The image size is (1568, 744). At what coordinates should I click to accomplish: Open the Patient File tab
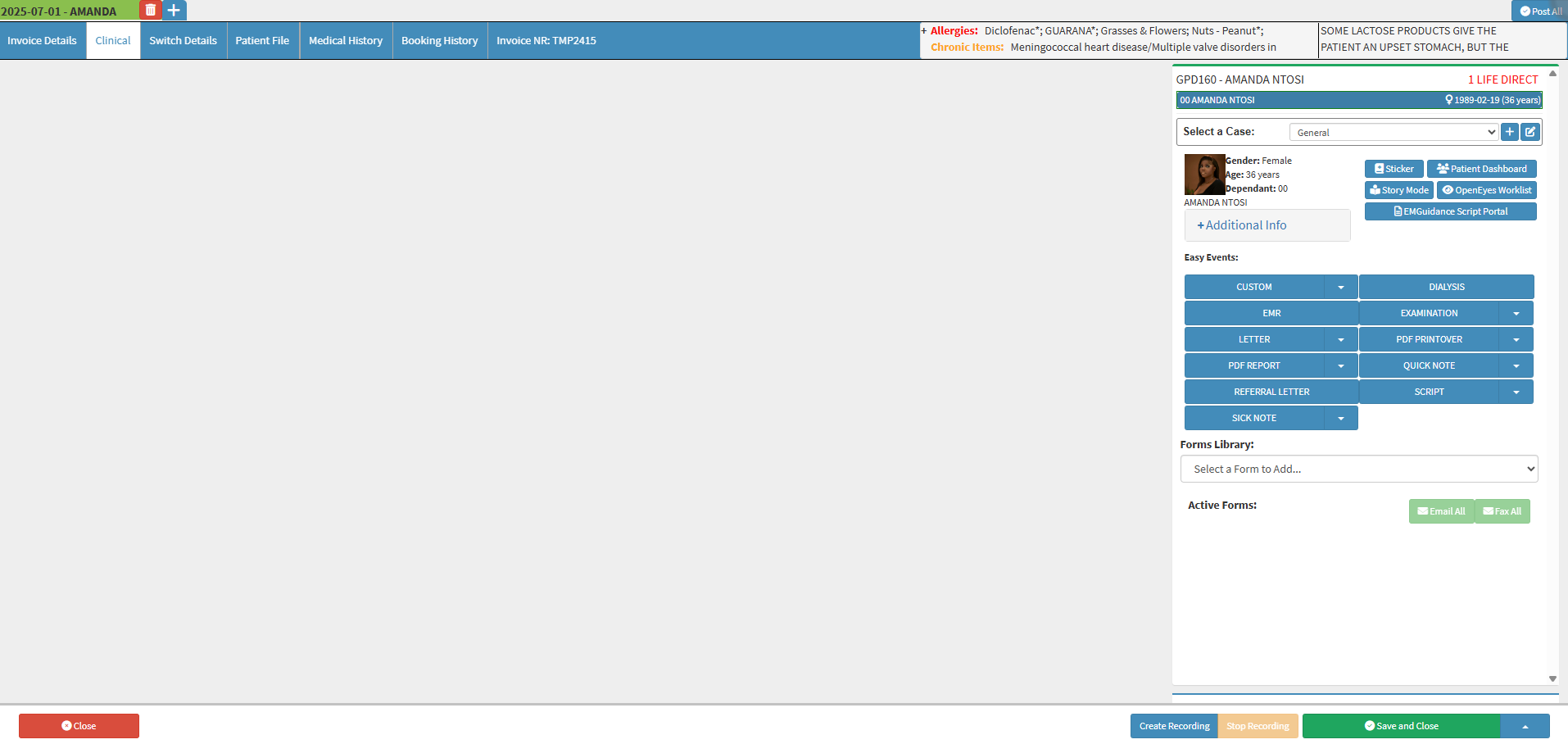click(262, 41)
